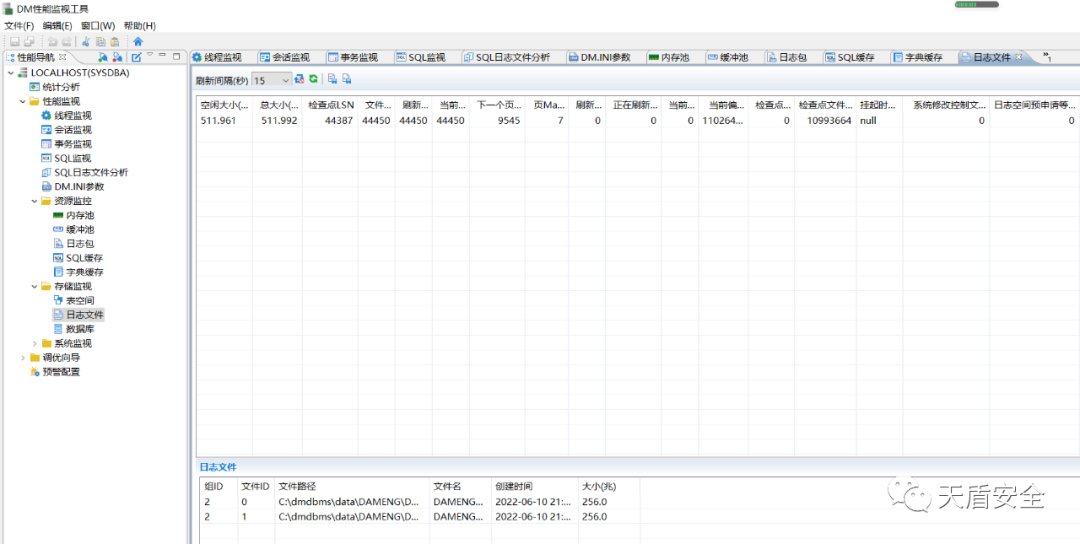Click the 检查点LSN column header
The height and width of the screenshot is (544, 1080).
pyautogui.click(x=330, y=104)
